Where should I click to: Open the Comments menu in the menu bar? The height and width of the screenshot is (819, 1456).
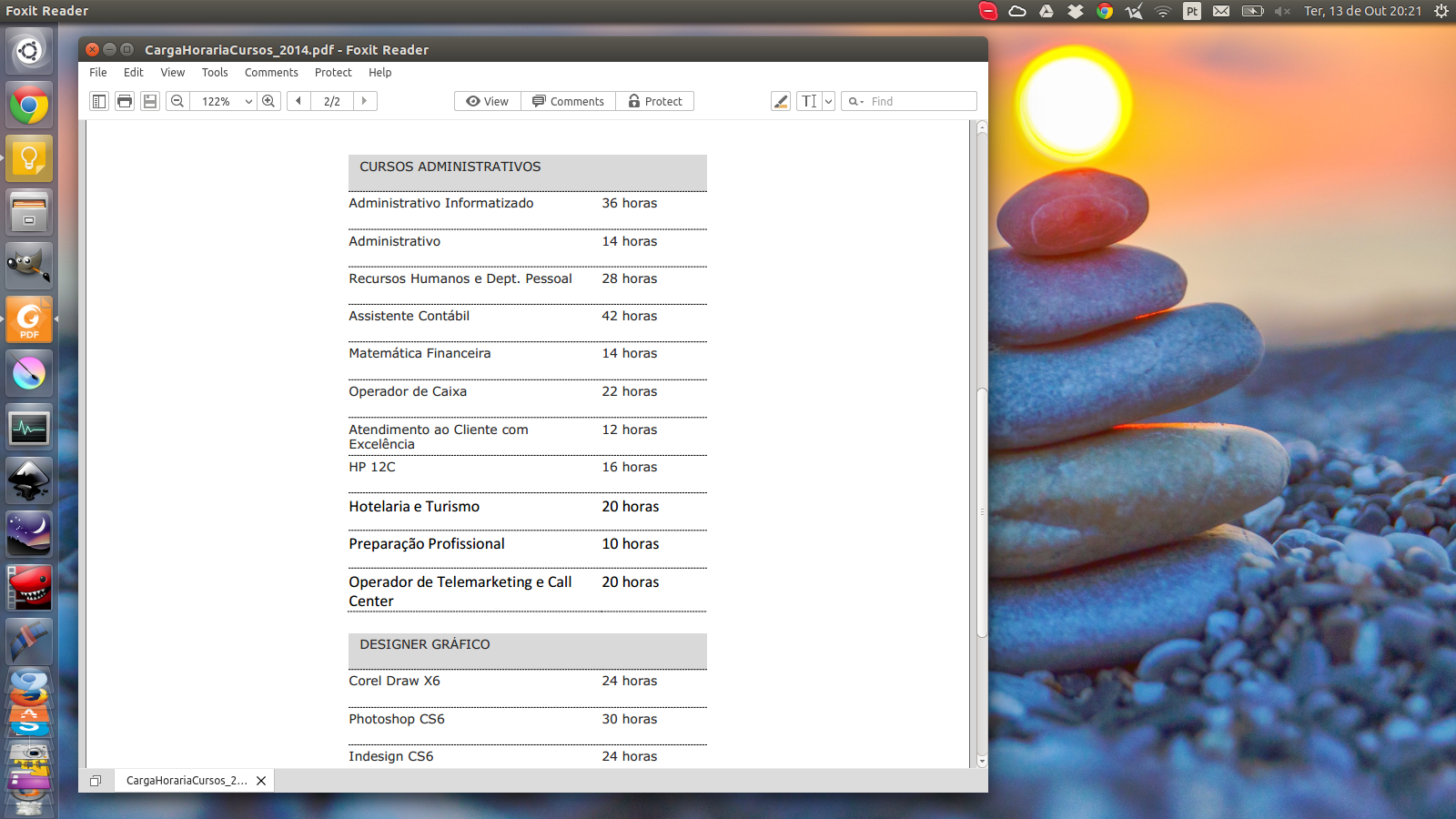point(270,72)
